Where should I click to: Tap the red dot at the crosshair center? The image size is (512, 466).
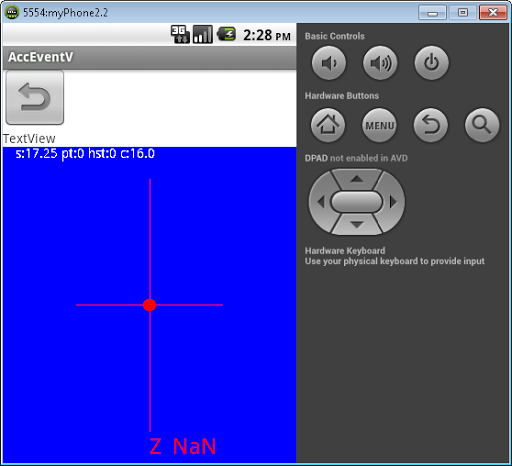point(150,305)
